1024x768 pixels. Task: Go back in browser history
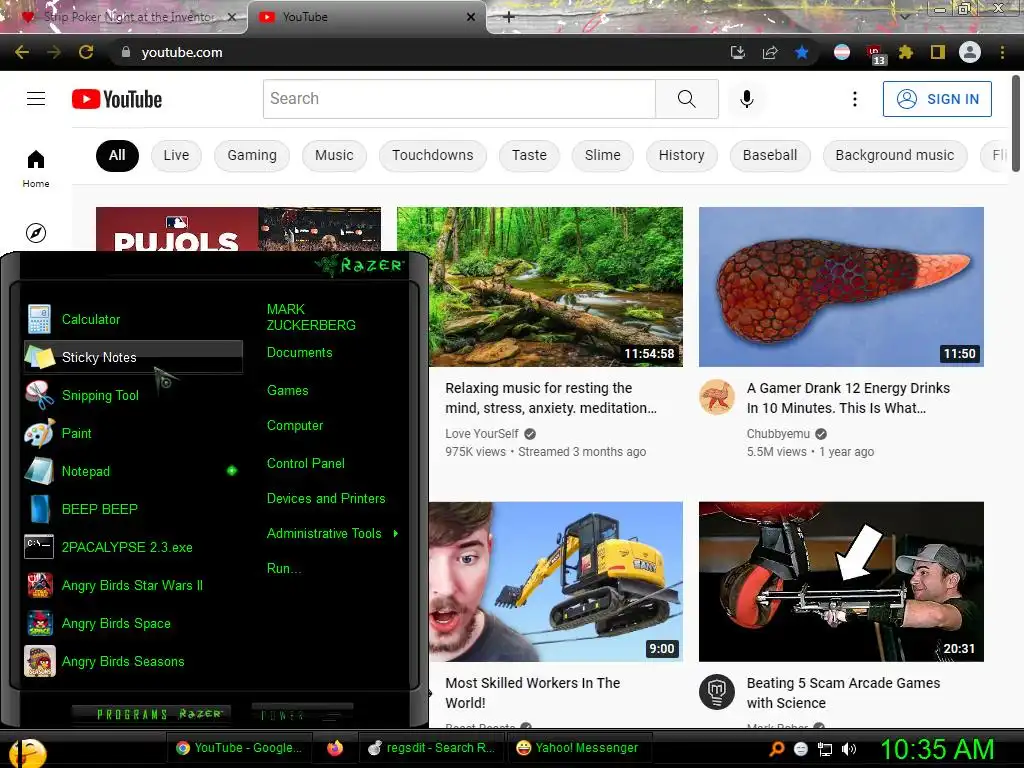22,52
